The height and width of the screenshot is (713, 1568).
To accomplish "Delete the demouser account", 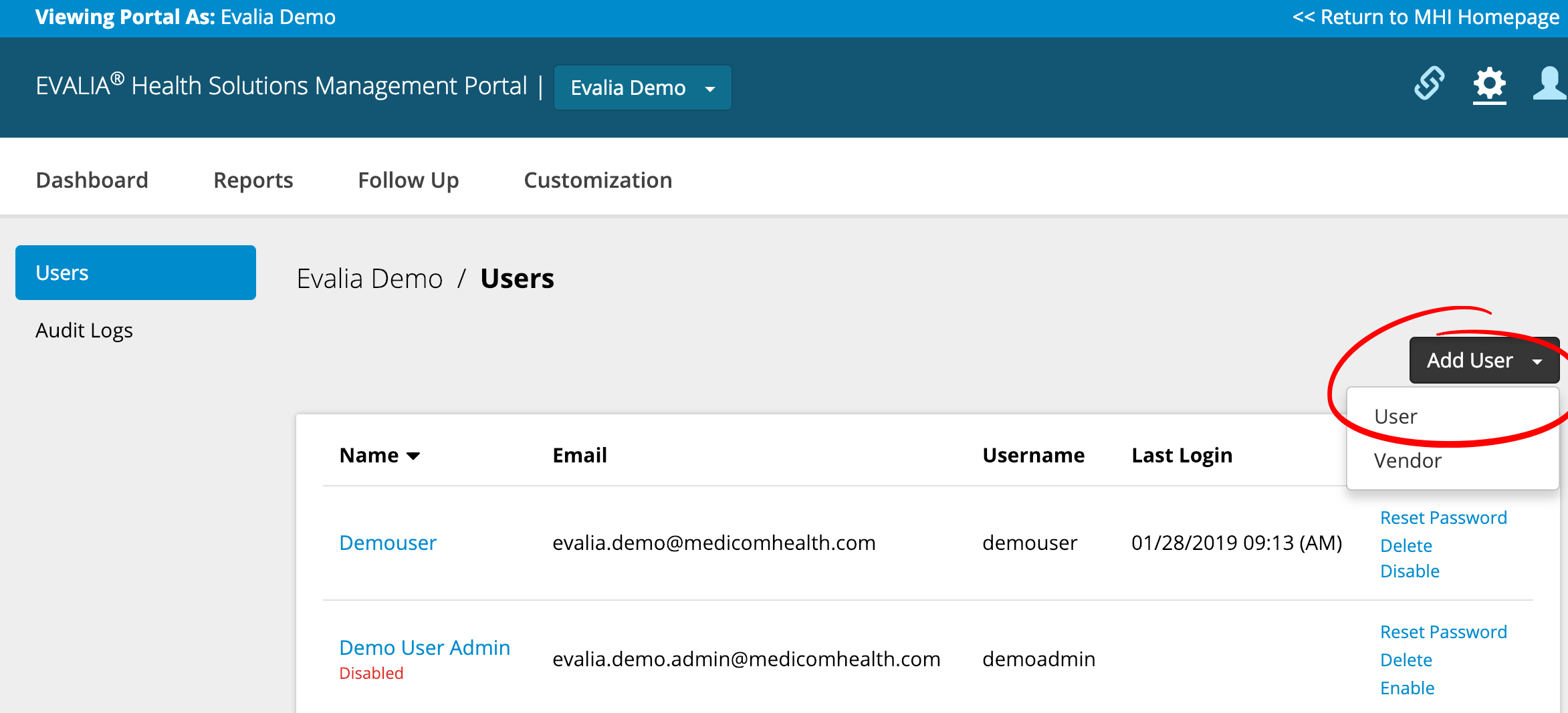I will point(1406,545).
